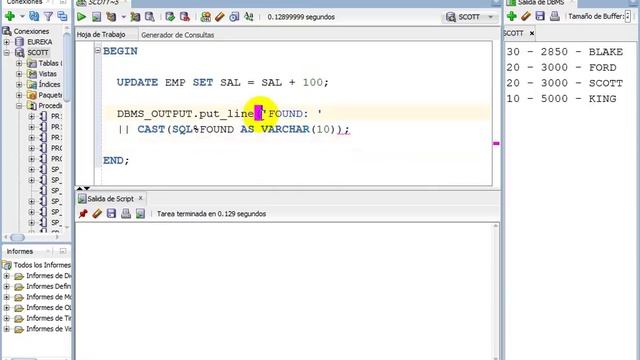Click the Rollback icon with red arrow
This screenshot has height=360, width=640.
pyautogui.click(x=184, y=17)
